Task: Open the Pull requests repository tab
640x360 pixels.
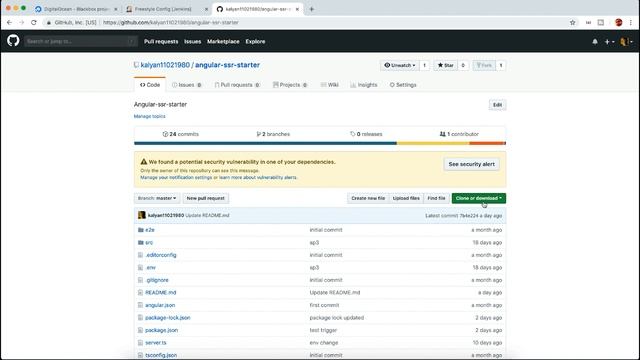Action: pos(237,85)
